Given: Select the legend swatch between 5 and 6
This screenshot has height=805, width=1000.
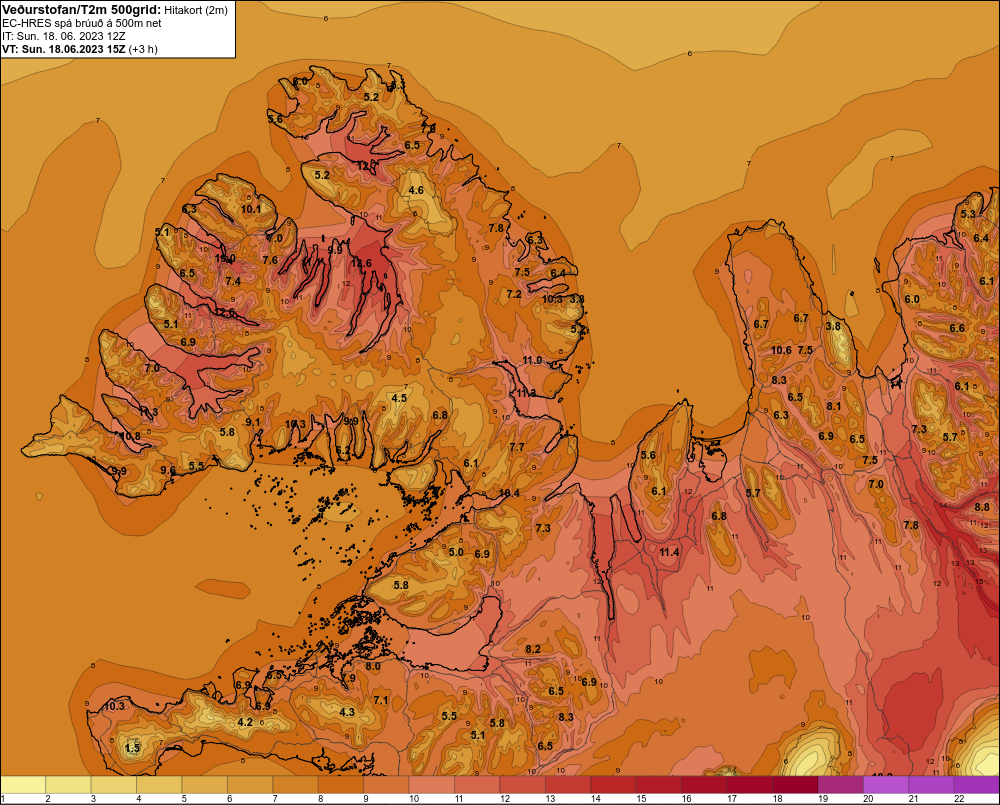Looking at the screenshot, I should 205,785.
